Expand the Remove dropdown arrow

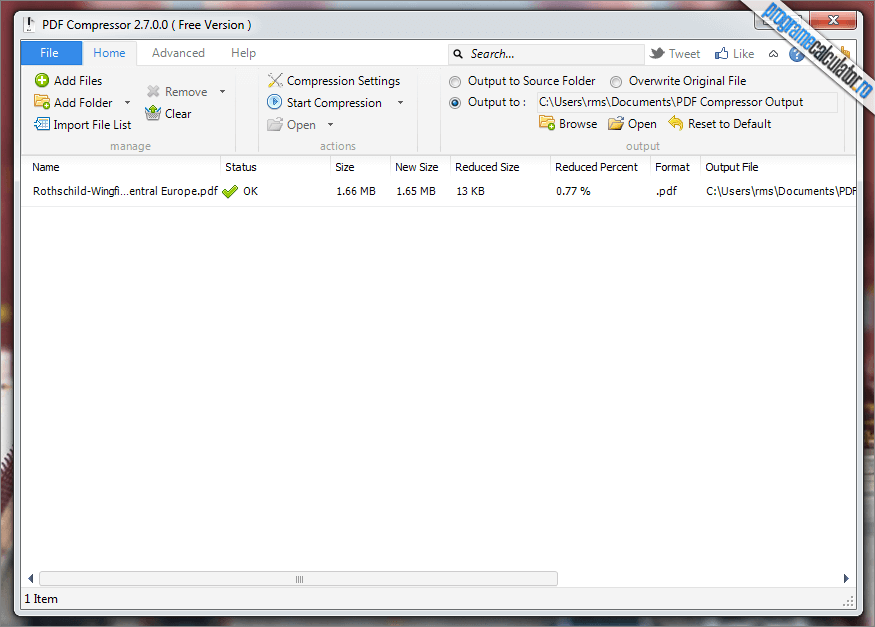tap(222, 91)
